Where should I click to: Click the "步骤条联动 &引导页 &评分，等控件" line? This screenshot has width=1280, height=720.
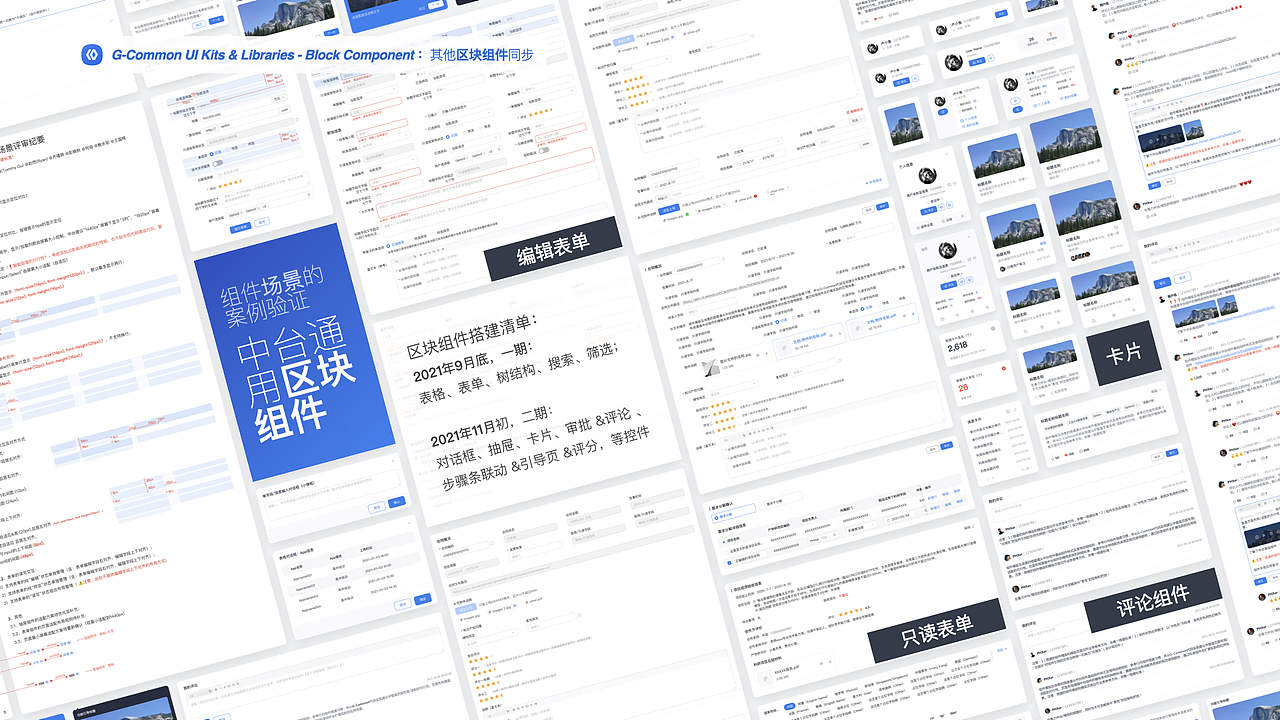pyautogui.click(x=546, y=457)
